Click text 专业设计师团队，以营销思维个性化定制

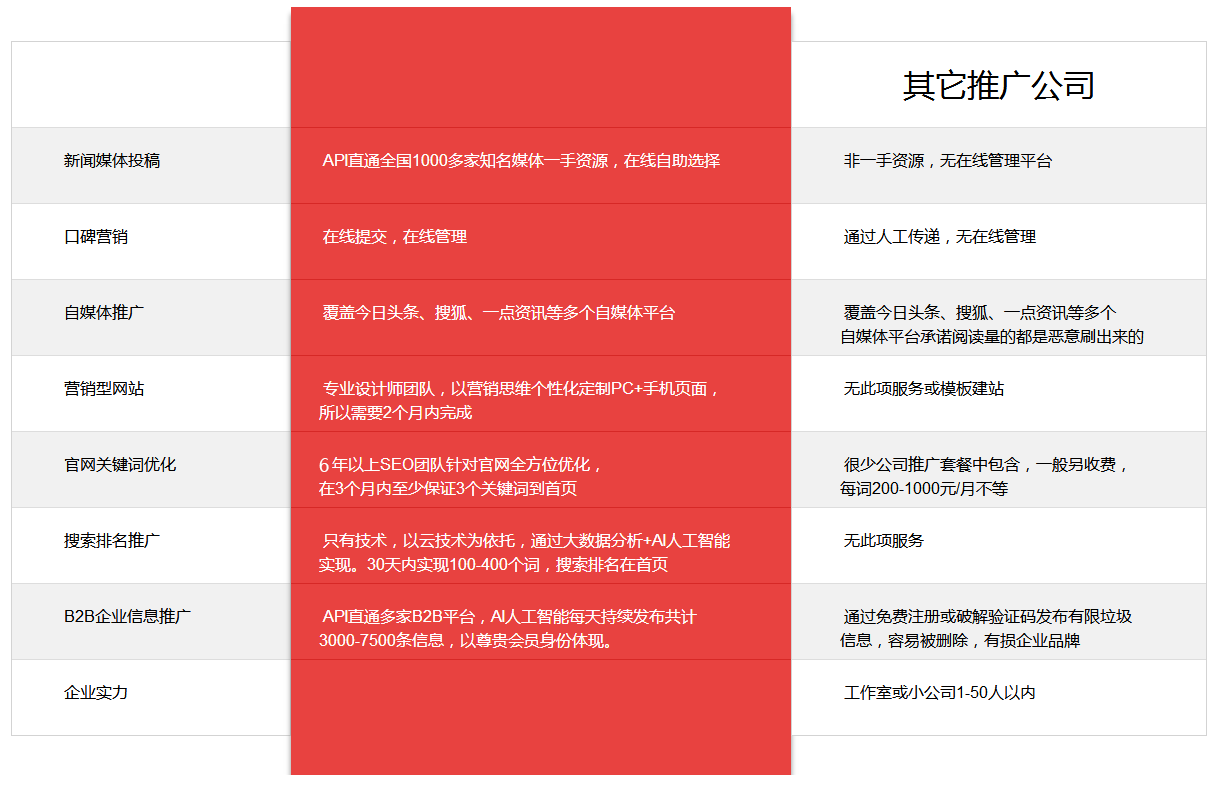tap(467, 389)
